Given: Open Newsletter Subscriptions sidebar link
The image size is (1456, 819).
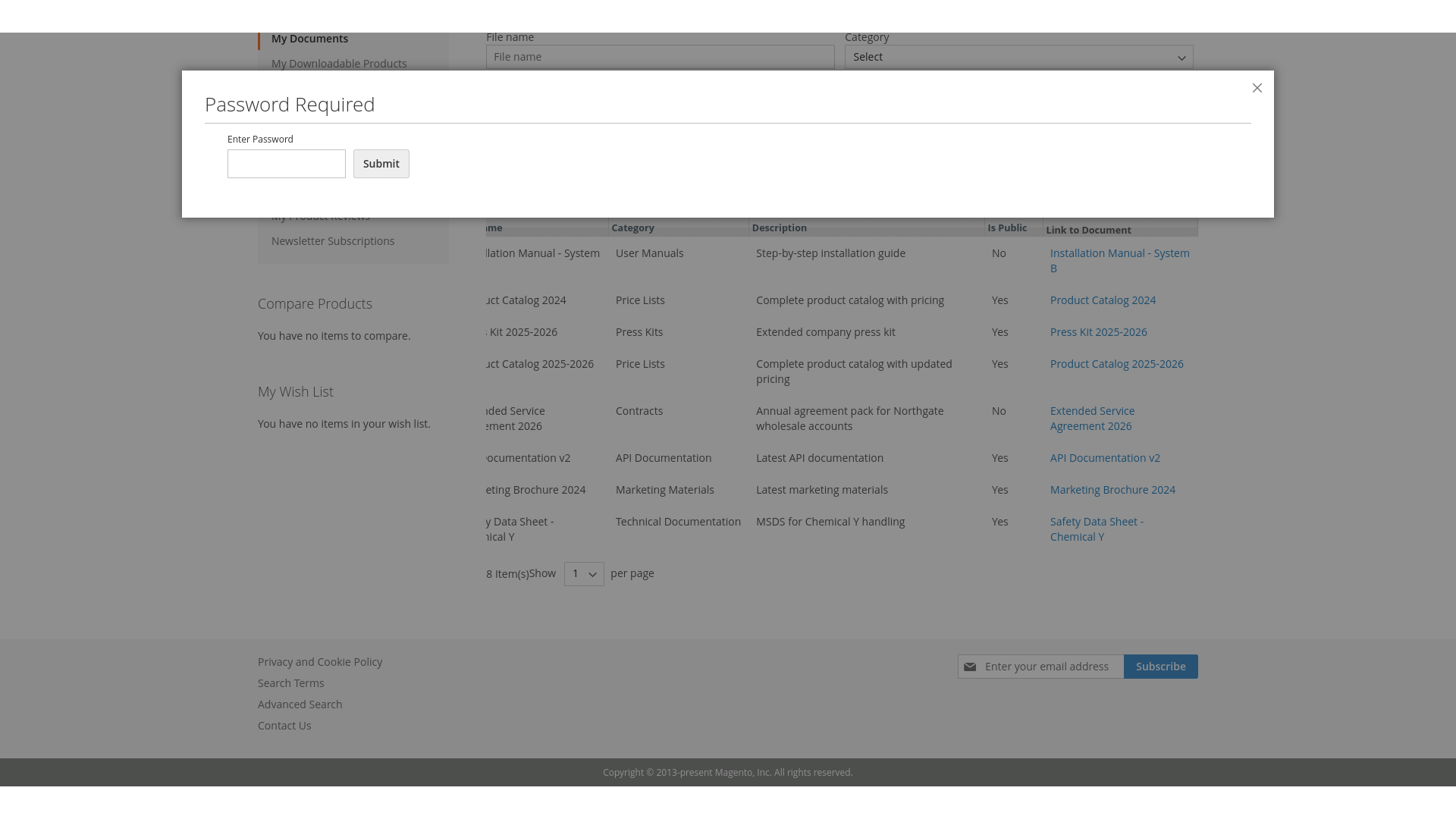Looking at the screenshot, I should [x=333, y=241].
